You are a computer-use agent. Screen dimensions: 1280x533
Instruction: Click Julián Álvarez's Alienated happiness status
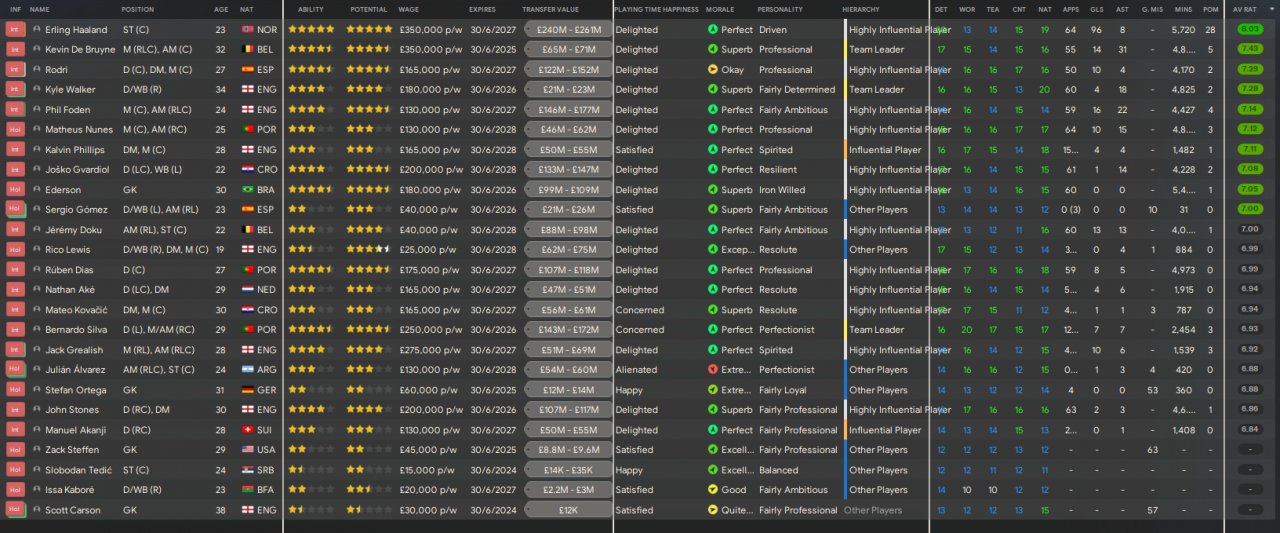[636, 370]
